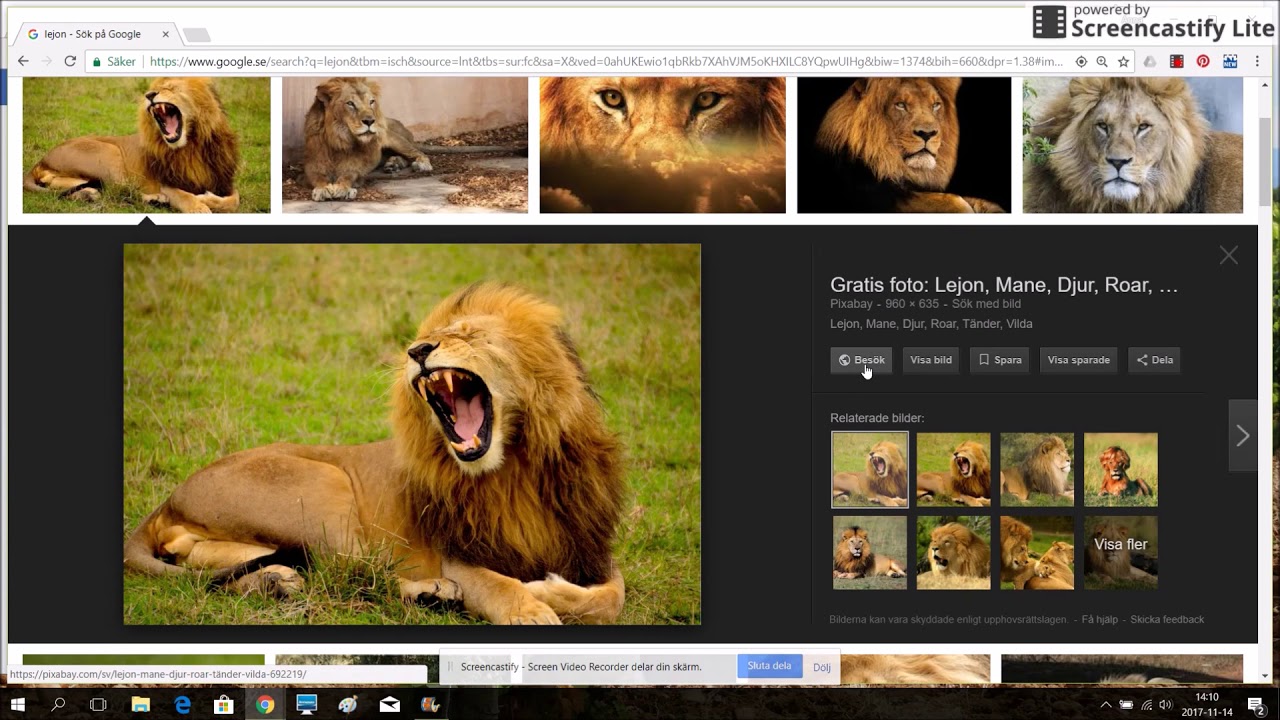Open the large roaring lion preview image
Image resolution: width=1280 pixels, height=720 pixels.
pyautogui.click(x=412, y=434)
